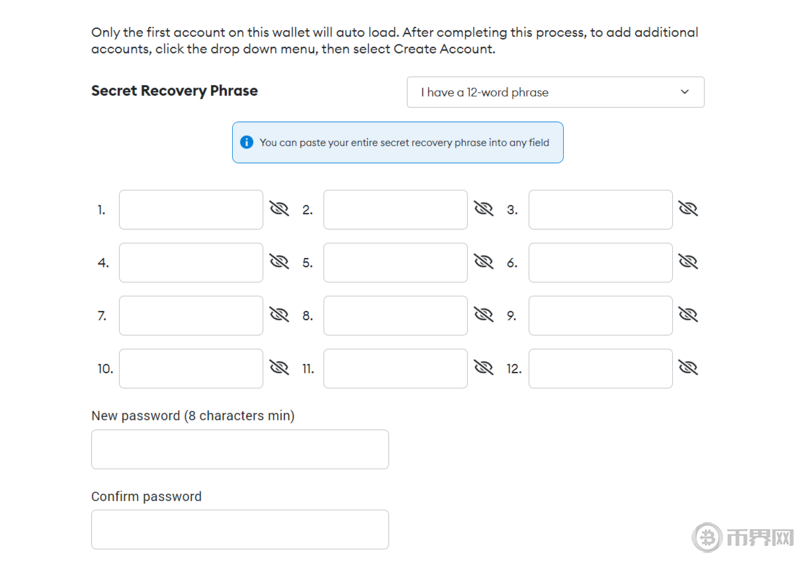Toggle eye icon for word 3

pyautogui.click(x=688, y=209)
